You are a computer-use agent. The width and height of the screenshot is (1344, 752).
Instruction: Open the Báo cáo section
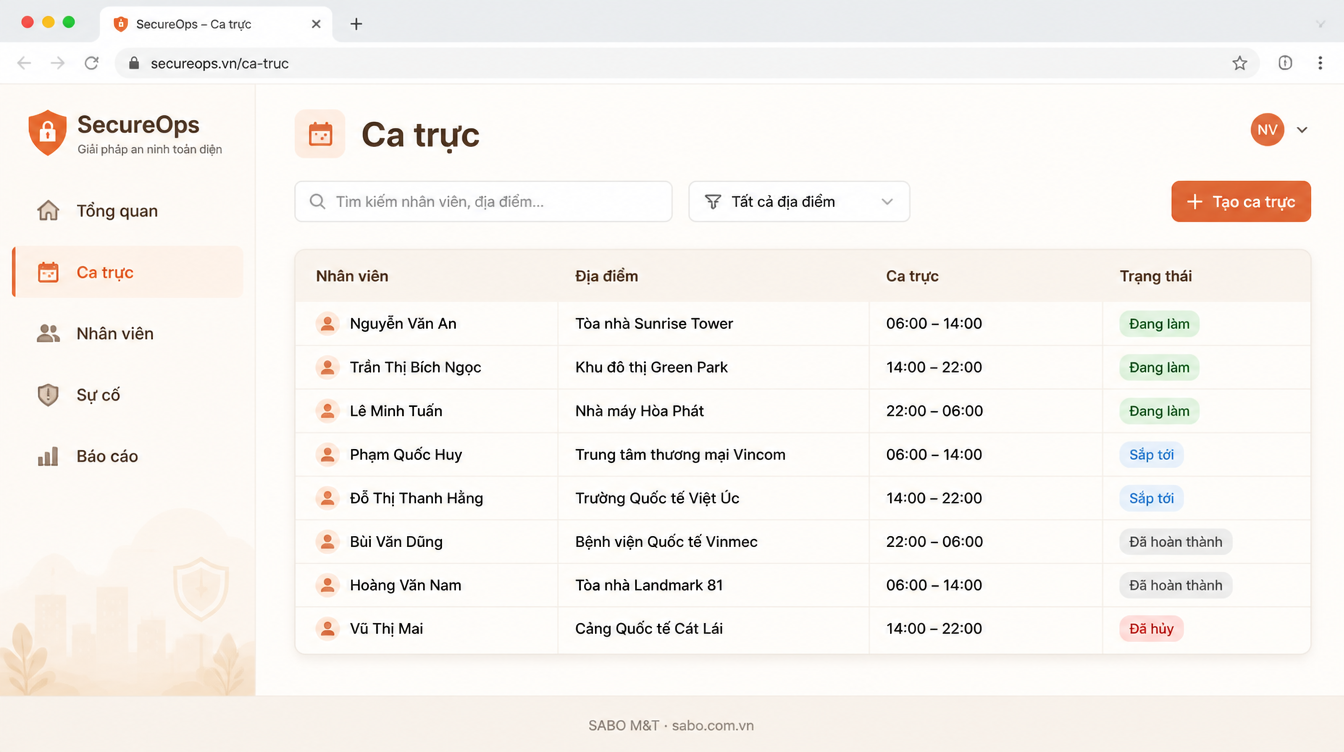[x=127, y=456]
